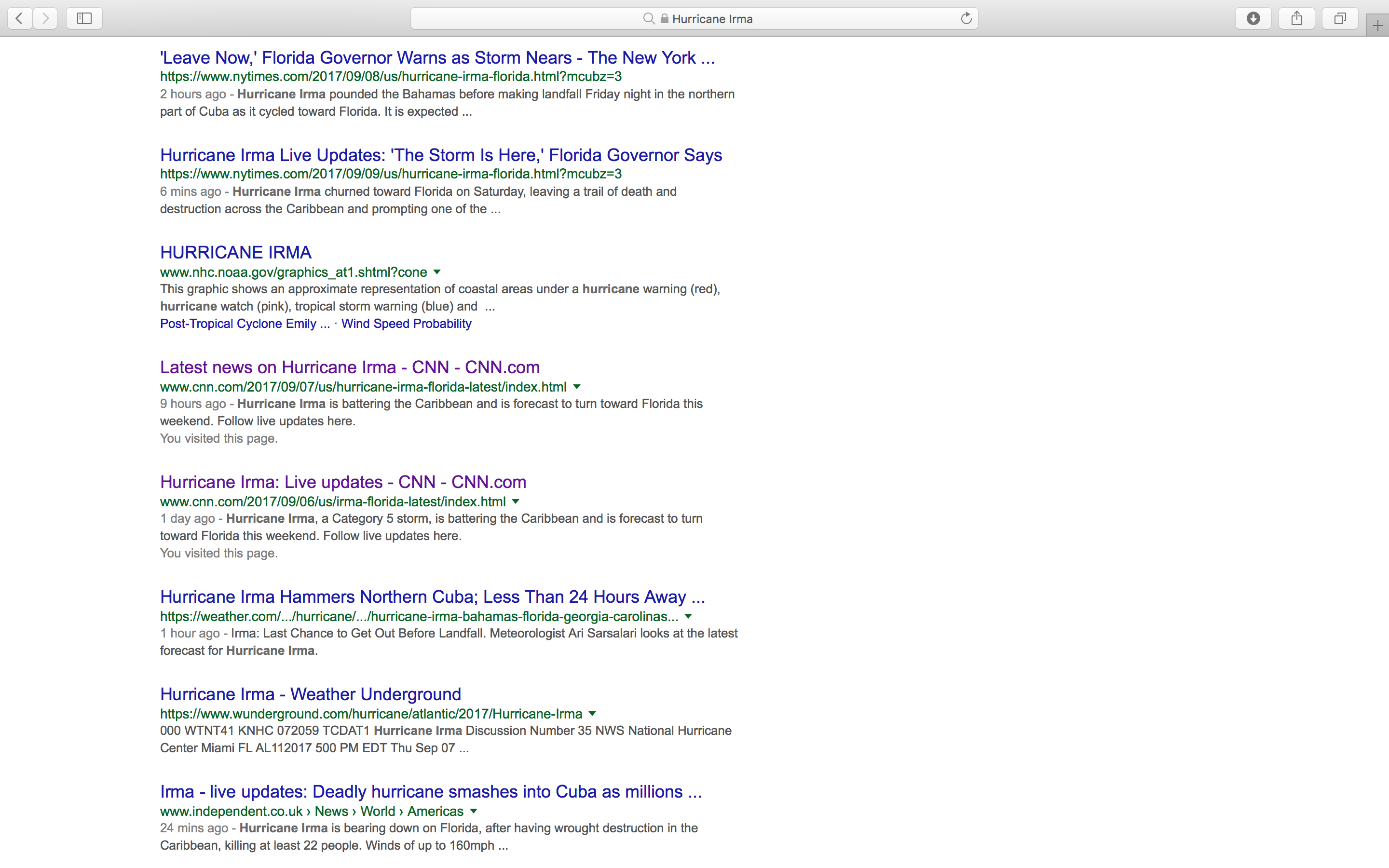Click the cnn.com hurricane-irma-florida-latest URL
Image resolution: width=1389 pixels, height=868 pixels.
click(x=363, y=387)
